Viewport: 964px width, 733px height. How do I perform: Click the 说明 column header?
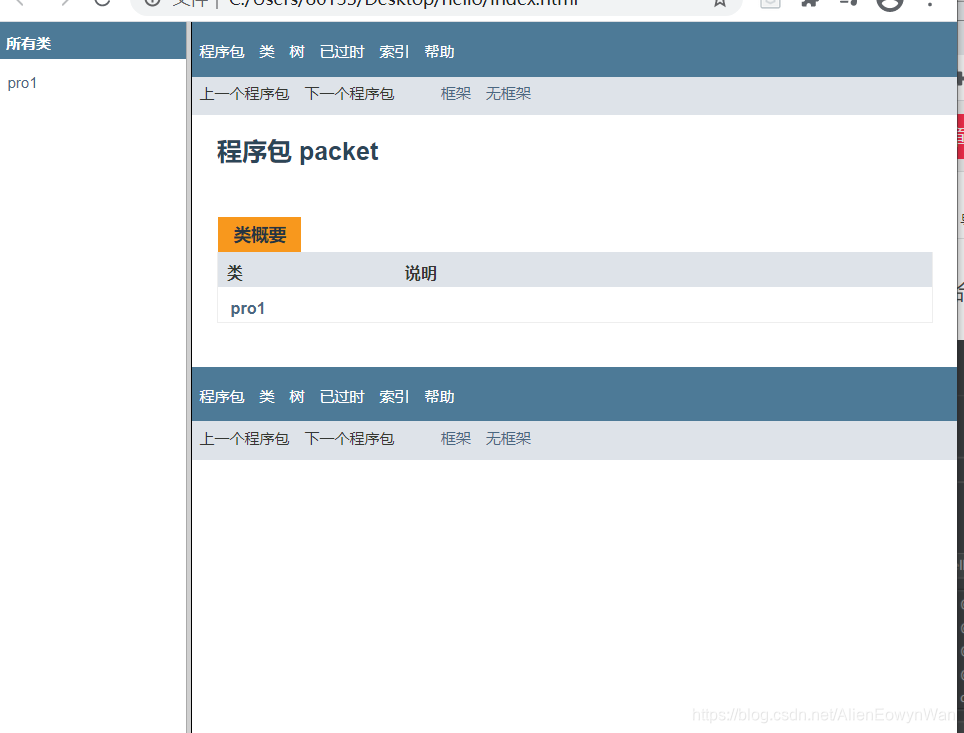(x=421, y=273)
